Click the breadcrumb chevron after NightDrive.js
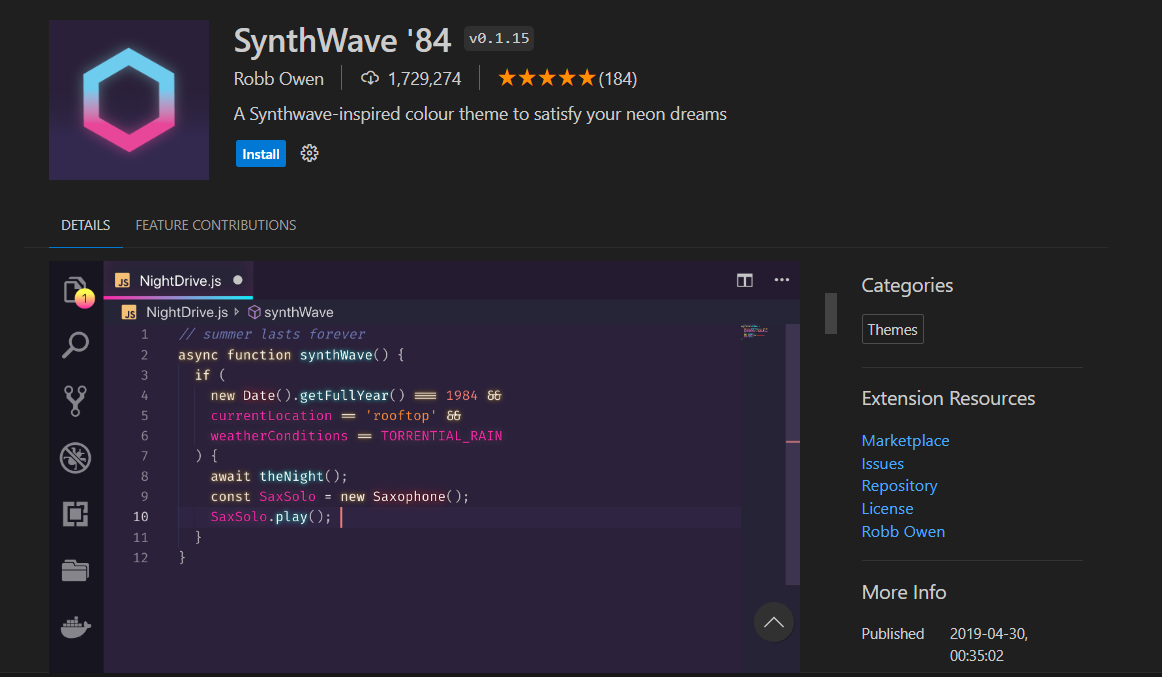This screenshot has width=1162, height=677. coord(237,312)
